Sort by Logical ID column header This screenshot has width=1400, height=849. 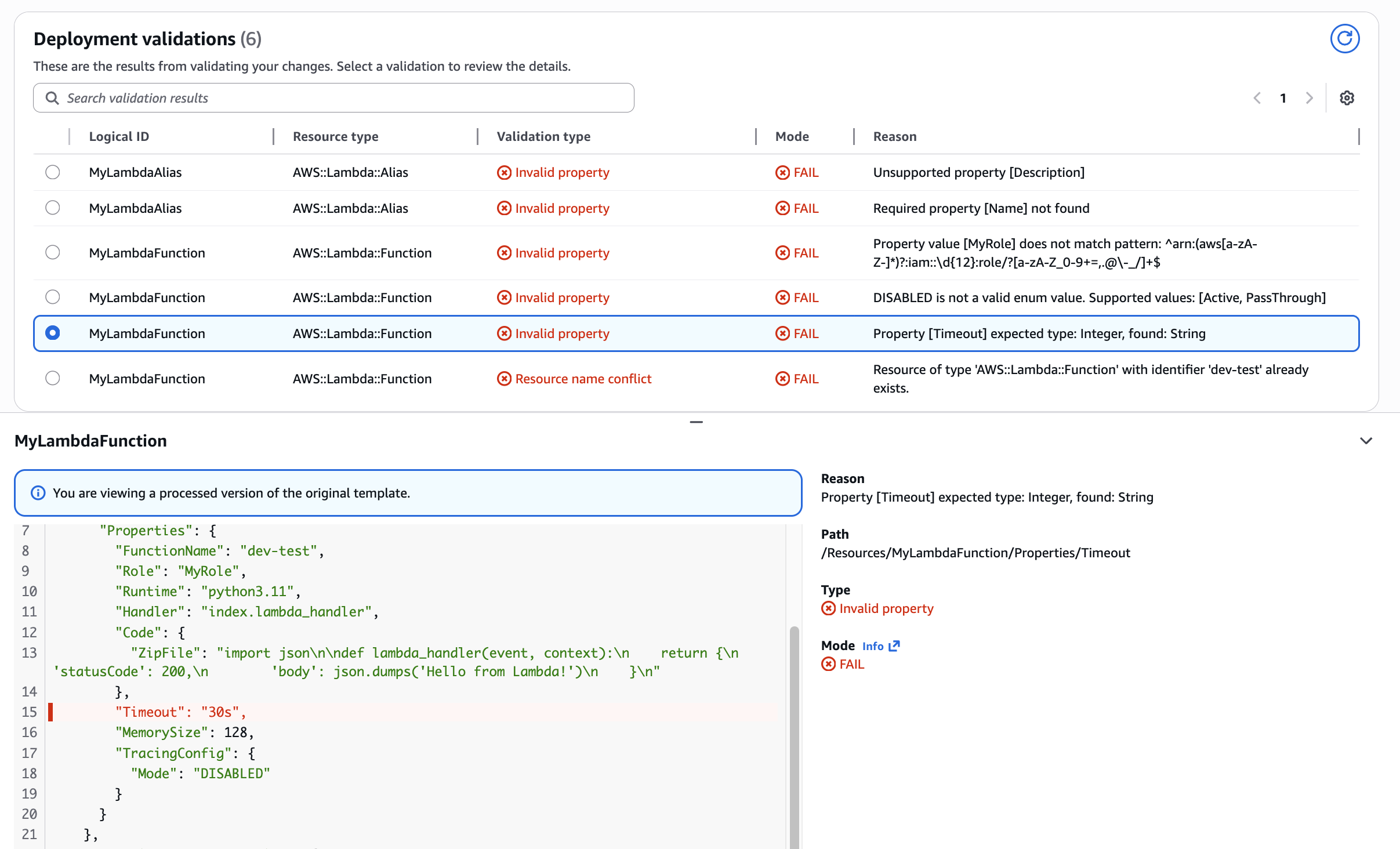119,136
